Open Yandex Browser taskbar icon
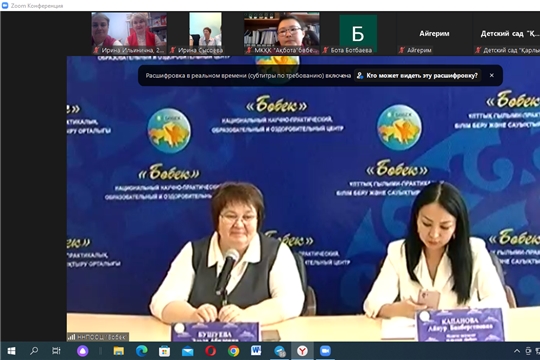Screen dimensions: 540x360 tap(302, 351)
